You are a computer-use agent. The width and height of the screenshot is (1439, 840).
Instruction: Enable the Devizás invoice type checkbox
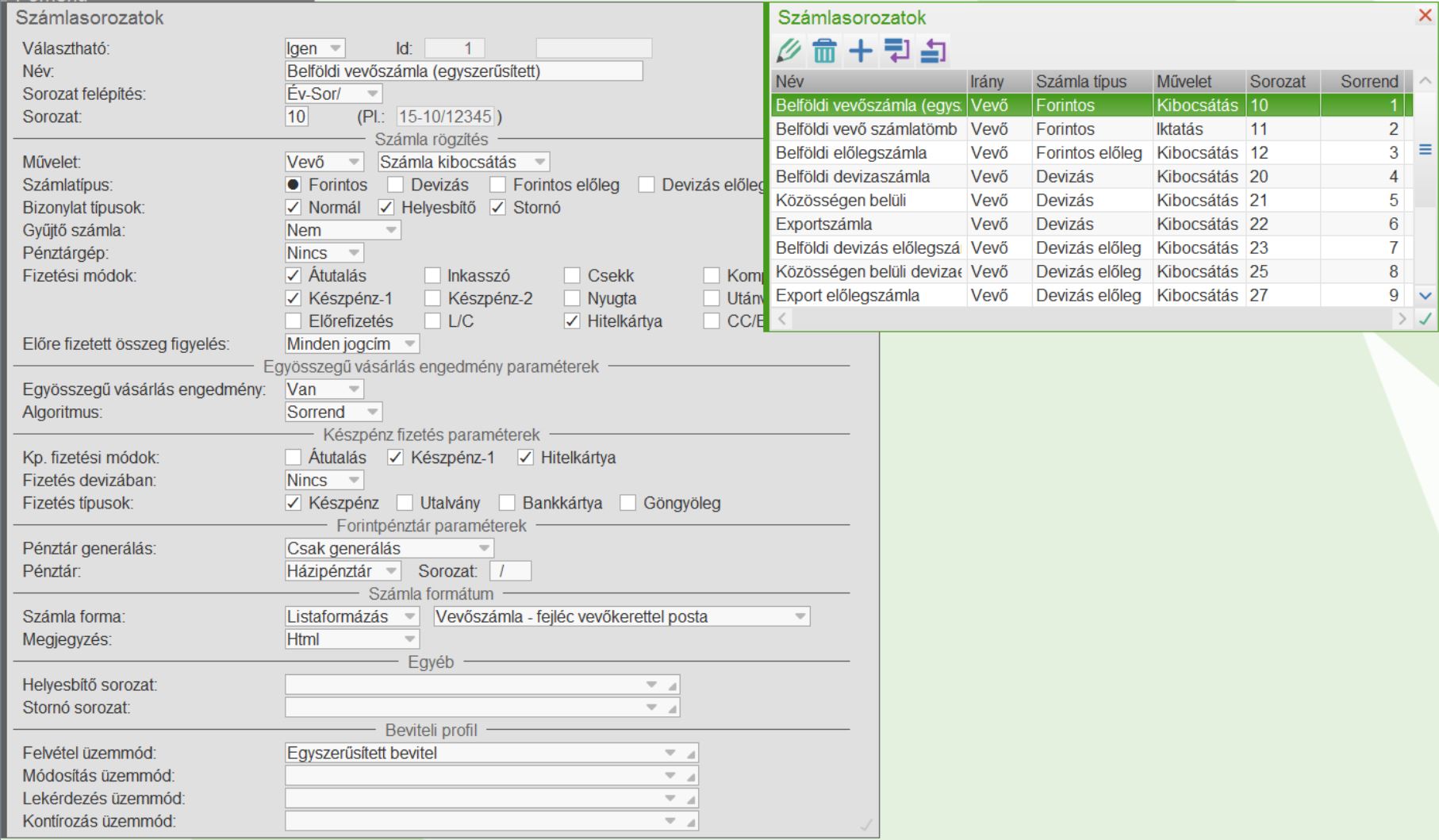click(x=396, y=185)
